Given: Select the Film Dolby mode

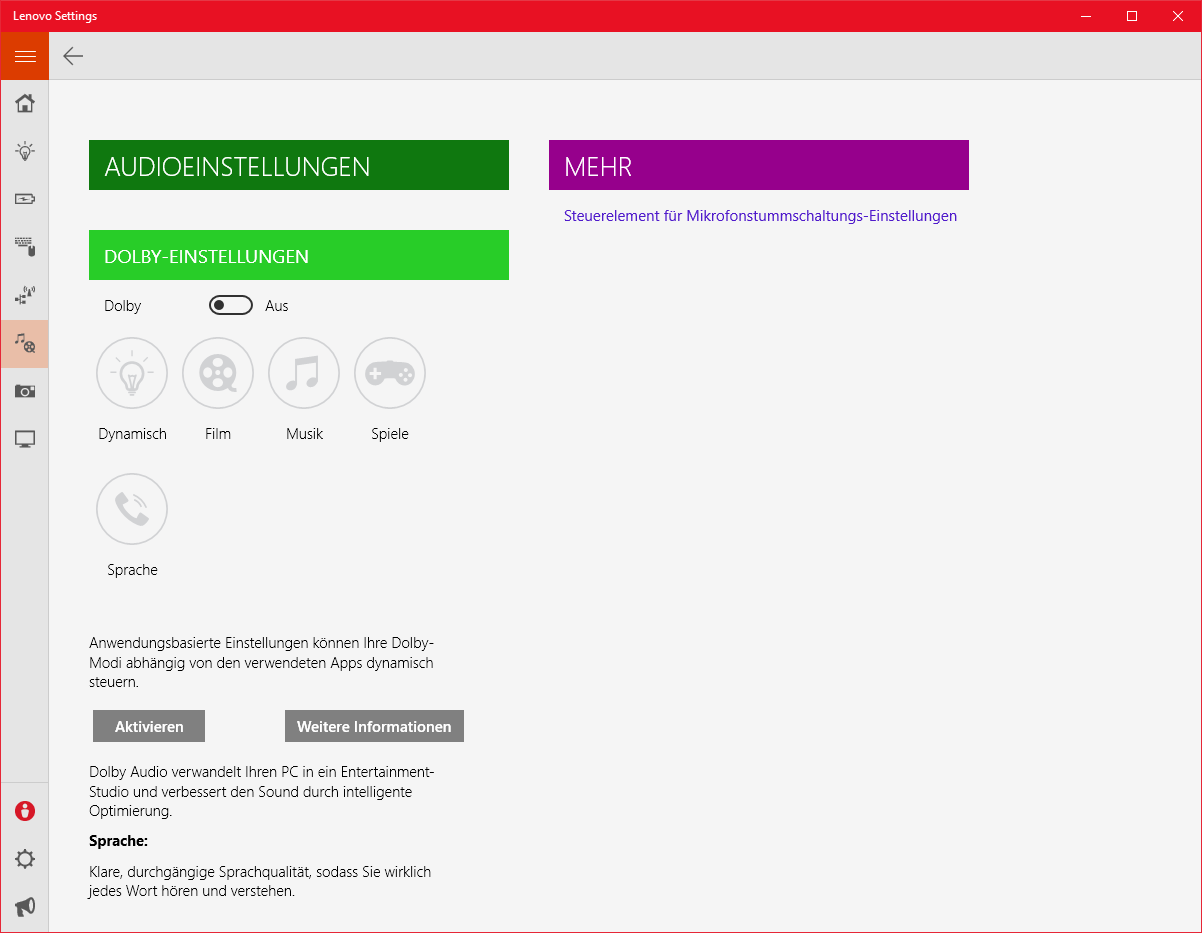Looking at the screenshot, I should tap(218, 374).
